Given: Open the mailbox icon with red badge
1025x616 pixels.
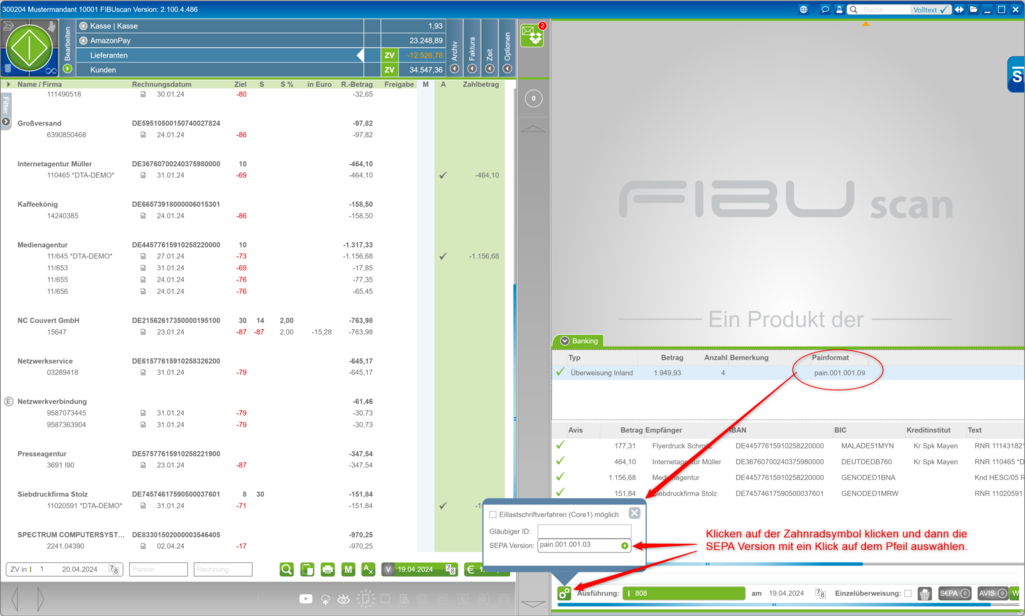Looking at the screenshot, I should click(533, 35).
